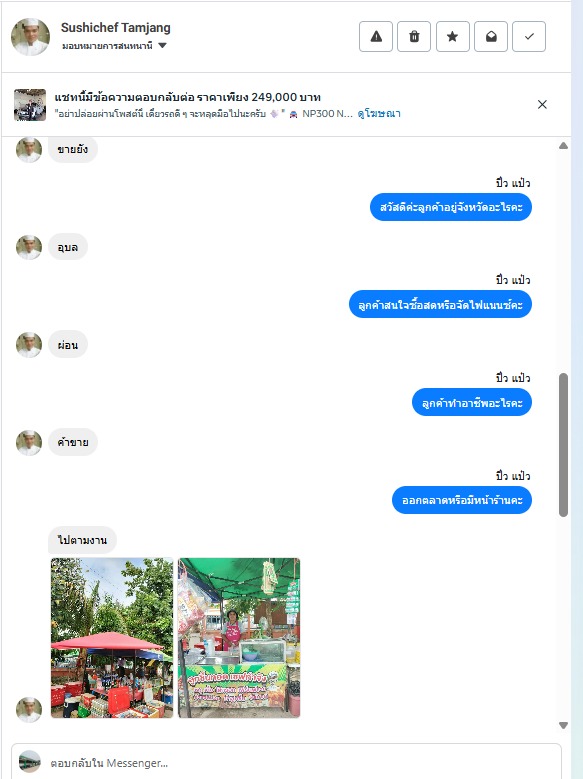Dismiss the ad reply banner
This screenshot has height=779, width=583.
coord(542,104)
